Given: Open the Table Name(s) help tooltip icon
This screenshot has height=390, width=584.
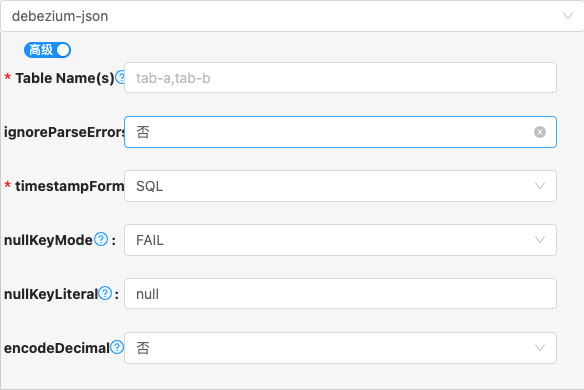Looking at the screenshot, I should (120, 77).
